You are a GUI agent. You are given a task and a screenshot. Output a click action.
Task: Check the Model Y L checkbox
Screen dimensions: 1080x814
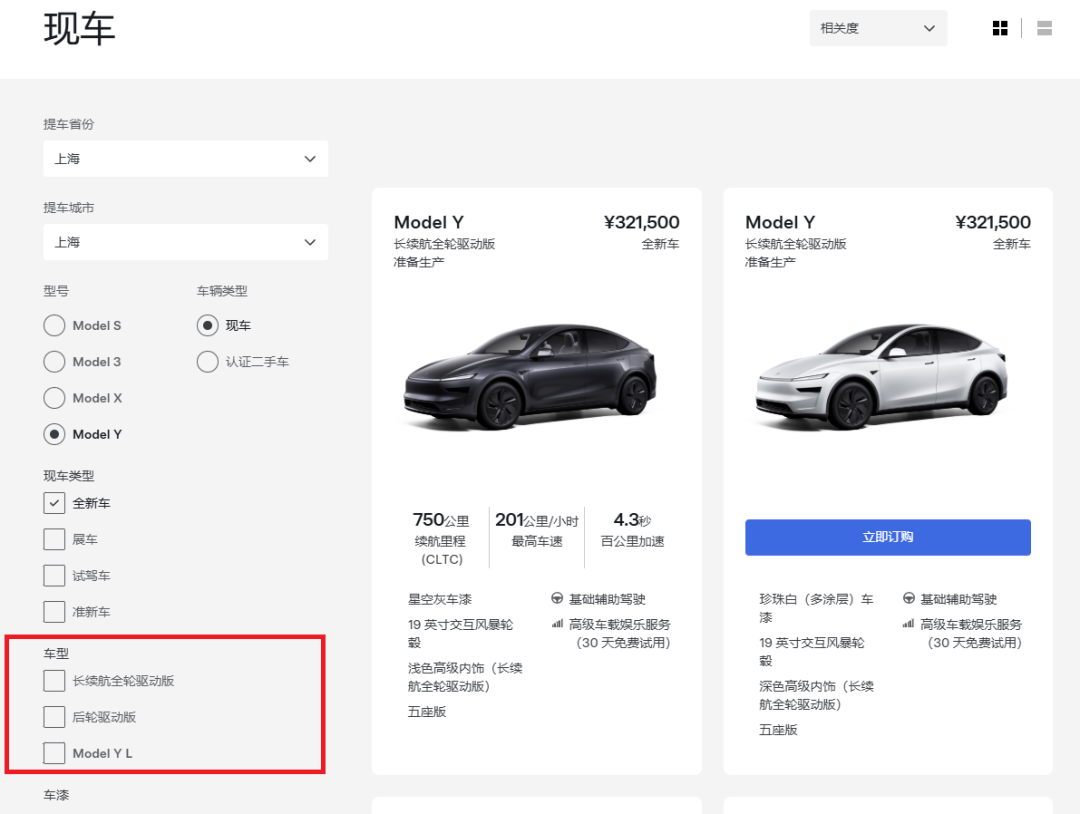tap(54, 753)
